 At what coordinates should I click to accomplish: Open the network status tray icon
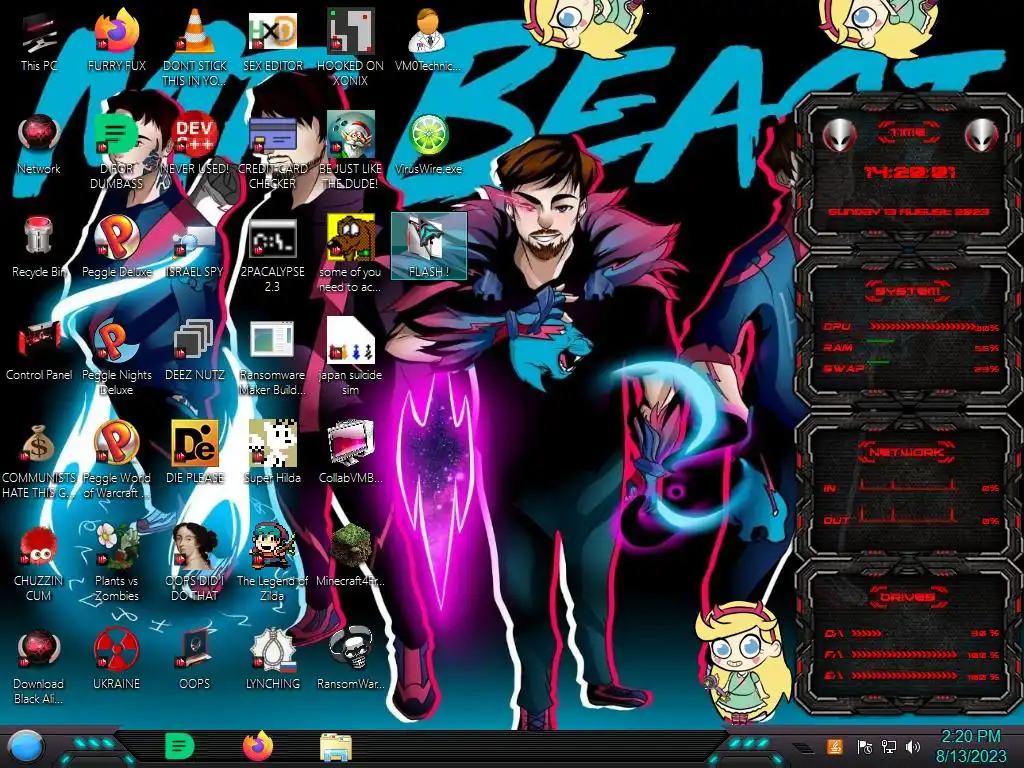click(x=889, y=746)
